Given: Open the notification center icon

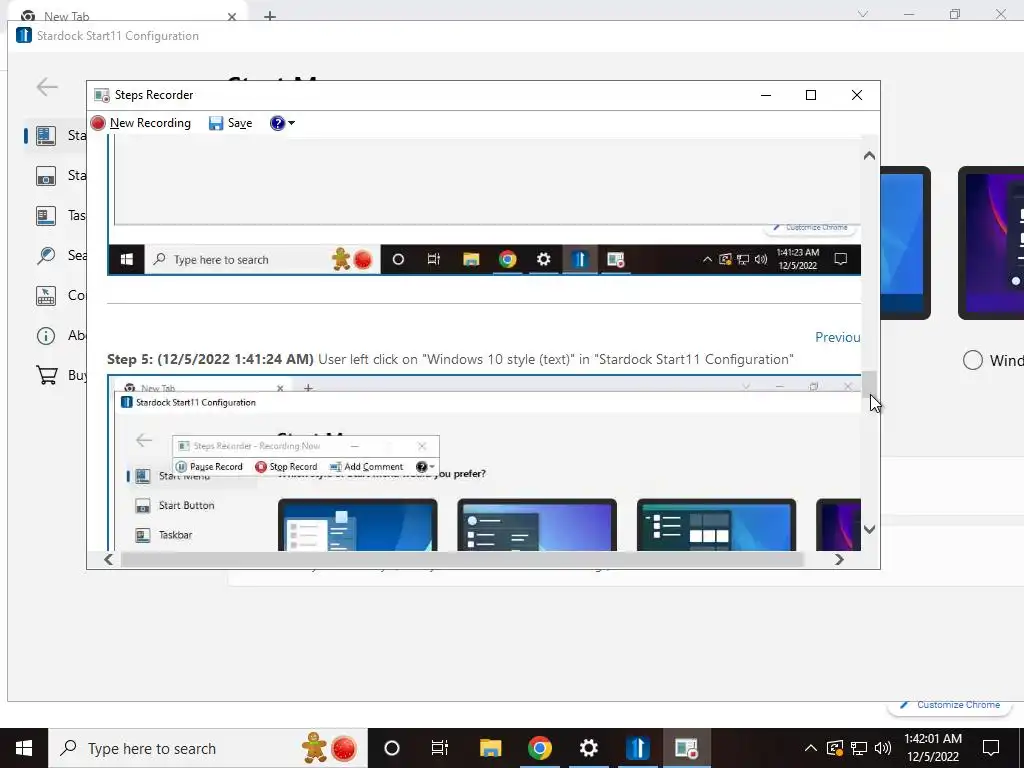Looking at the screenshot, I should point(991,748).
